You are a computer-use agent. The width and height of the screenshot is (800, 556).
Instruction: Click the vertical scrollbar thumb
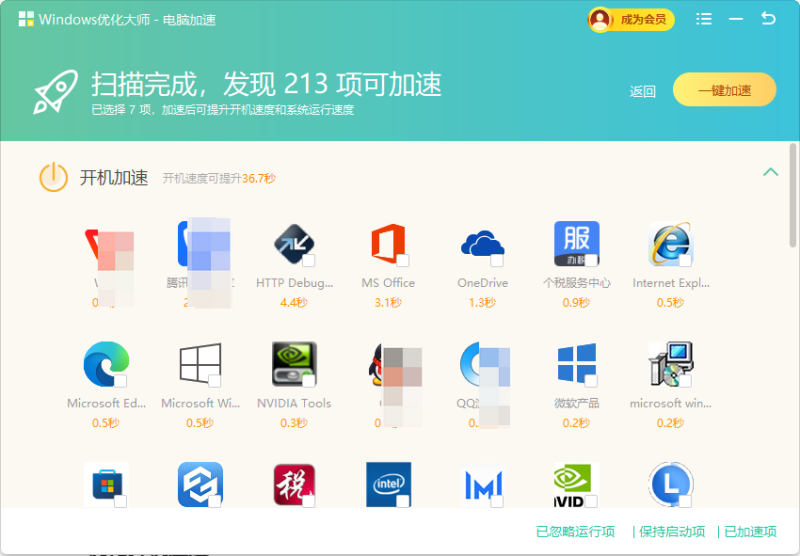pos(793,195)
